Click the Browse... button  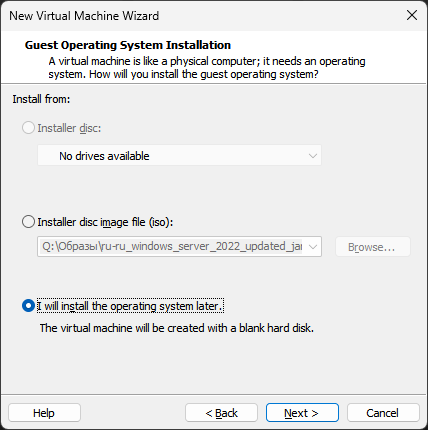(x=373, y=247)
